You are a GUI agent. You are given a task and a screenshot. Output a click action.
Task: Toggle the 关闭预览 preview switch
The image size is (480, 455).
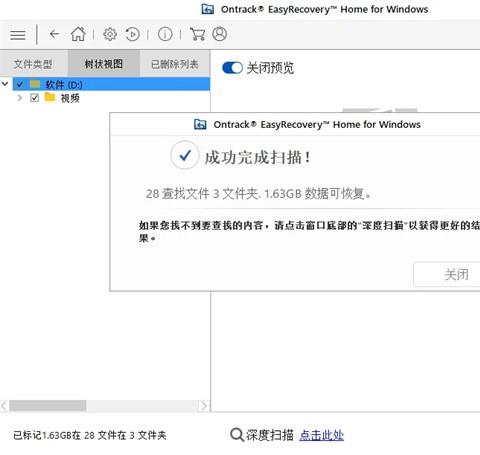click(x=232, y=68)
